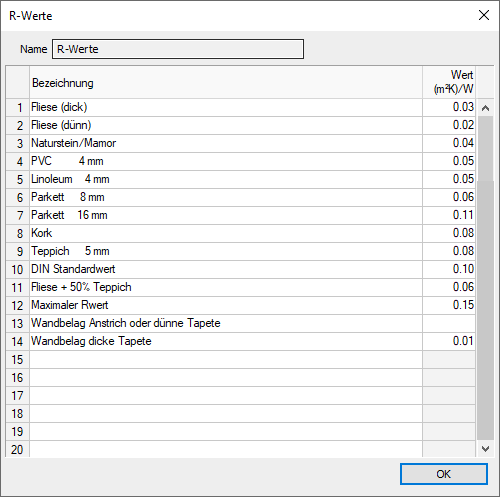Click the Wert (m²K)/W column header

[x=449, y=82]
